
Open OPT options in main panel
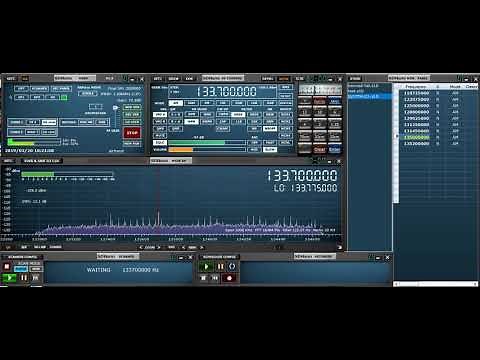point(21,89)
